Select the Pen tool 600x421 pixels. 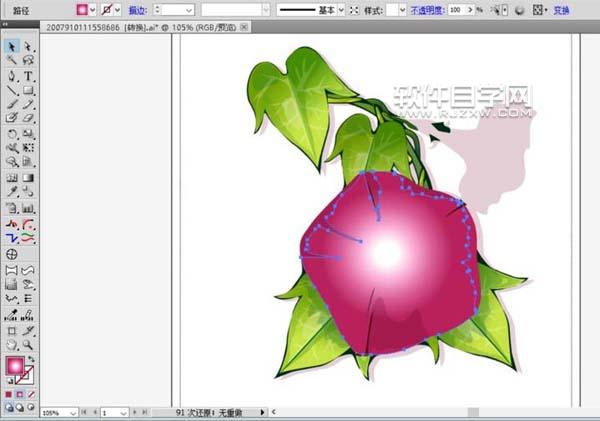(11, 76)
